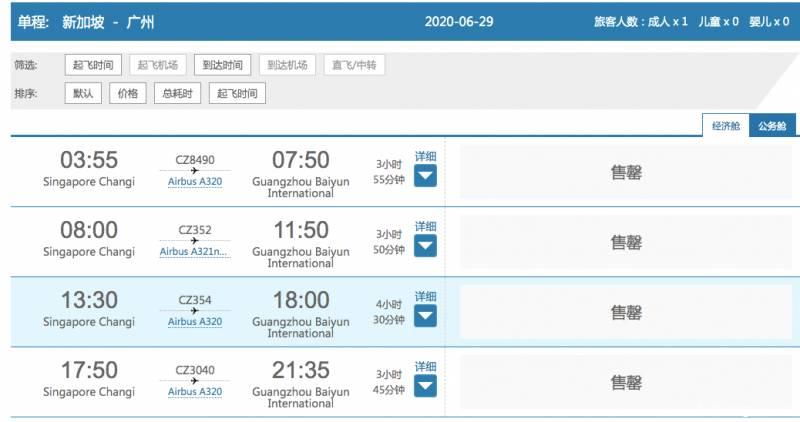Screen dimensions: 800x422
Task: Click the 售罄 cell for flight CZ354
Action: click(626, 312)
